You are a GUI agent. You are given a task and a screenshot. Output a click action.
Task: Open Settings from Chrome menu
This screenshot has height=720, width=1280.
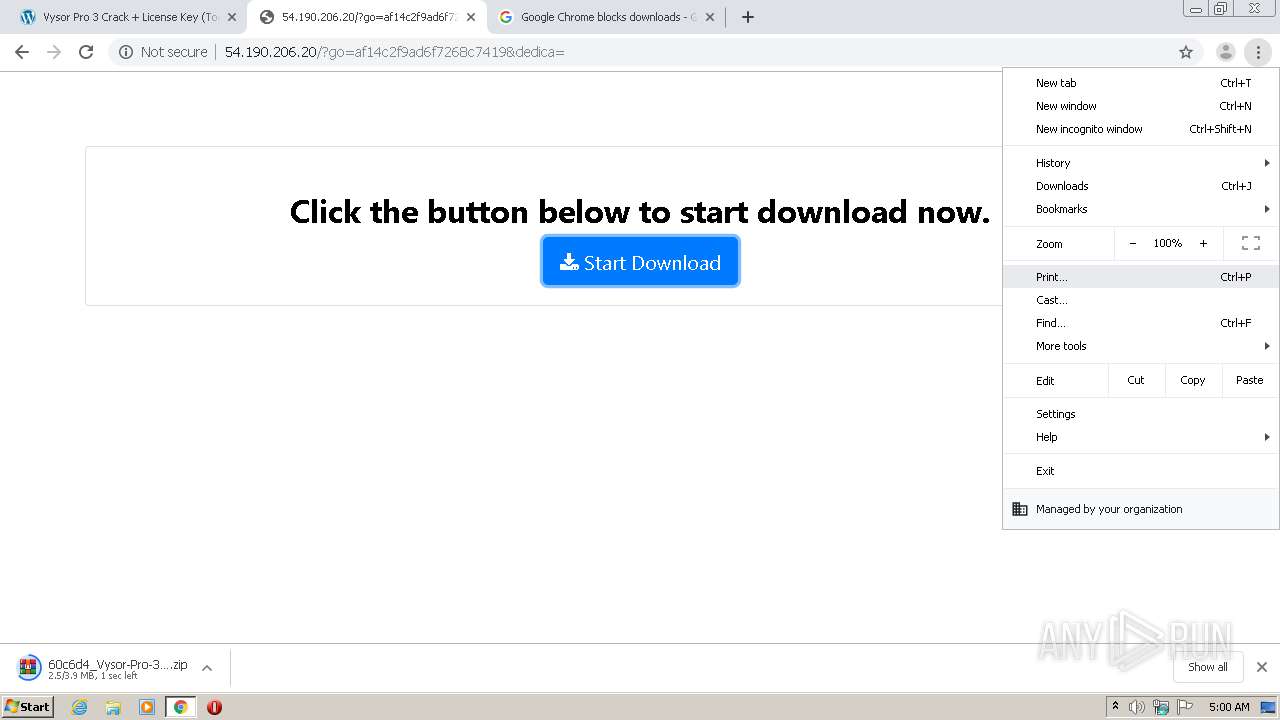[1141, 414]
